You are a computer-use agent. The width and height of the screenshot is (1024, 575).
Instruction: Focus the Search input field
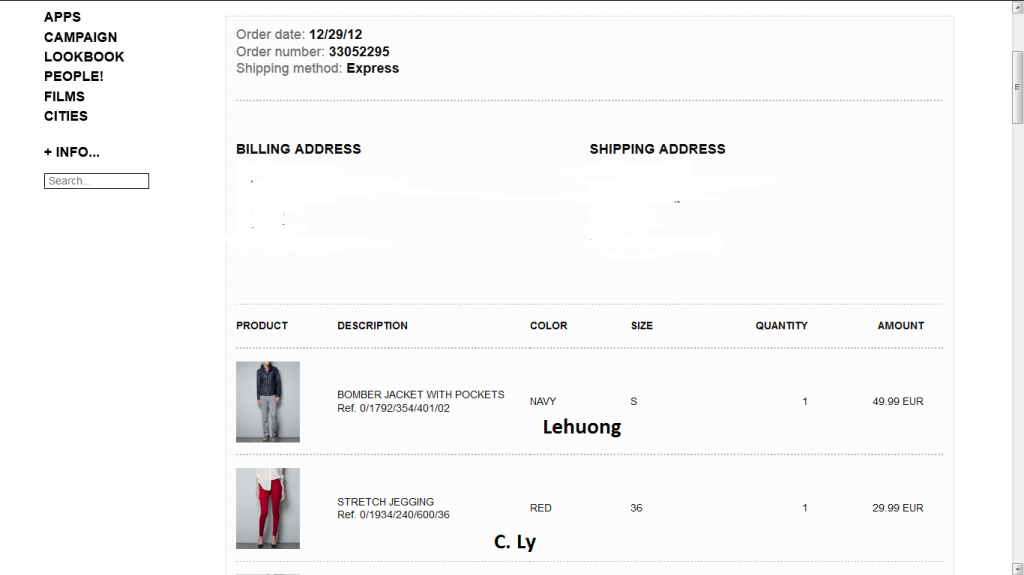(x=96, y=181)
